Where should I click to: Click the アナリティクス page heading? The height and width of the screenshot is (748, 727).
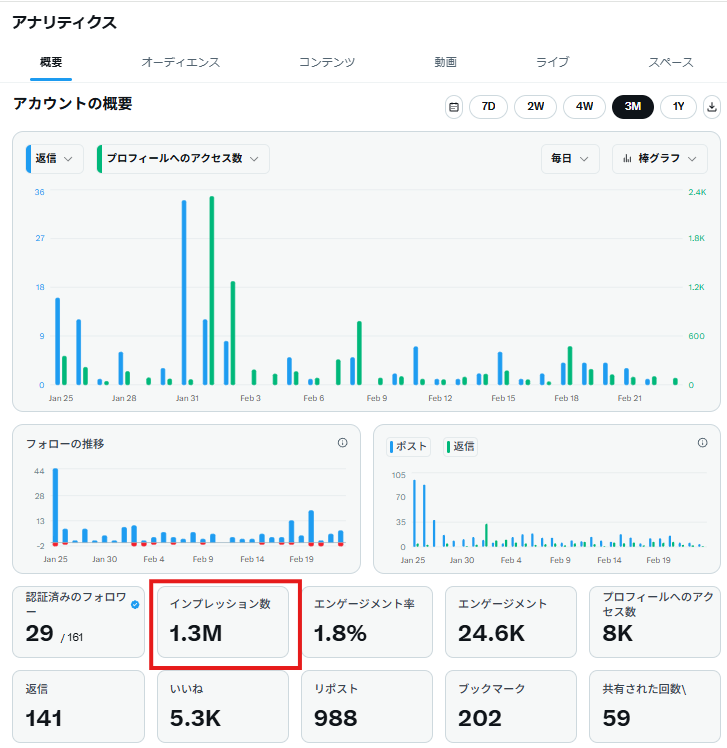coord(64,22)
